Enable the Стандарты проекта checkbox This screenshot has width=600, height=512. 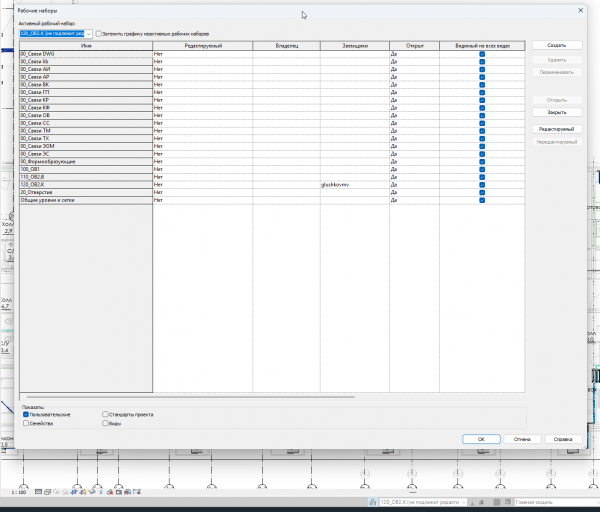tap(105, 414)
